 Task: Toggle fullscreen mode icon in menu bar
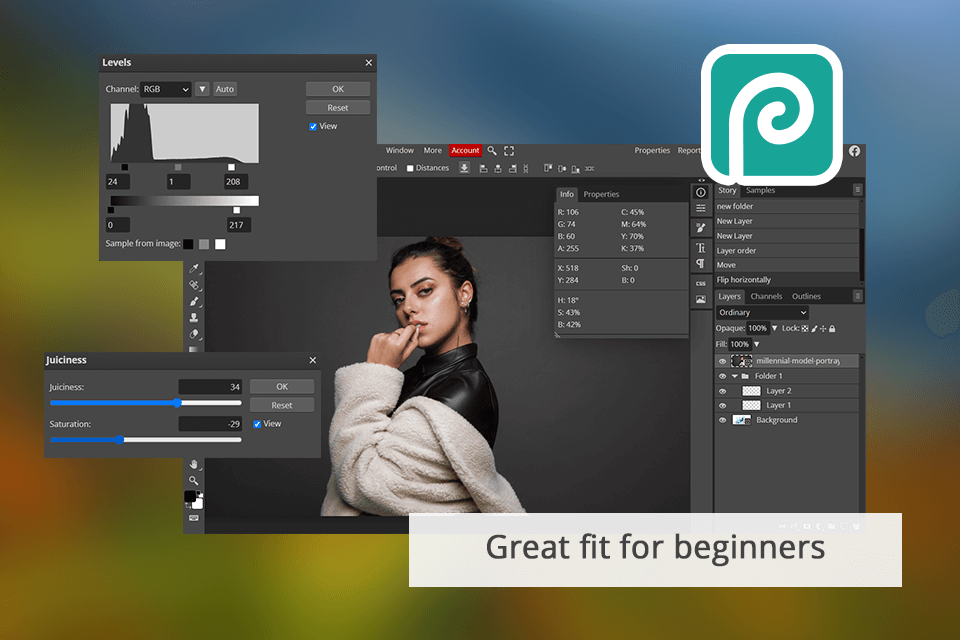point(509,151)
